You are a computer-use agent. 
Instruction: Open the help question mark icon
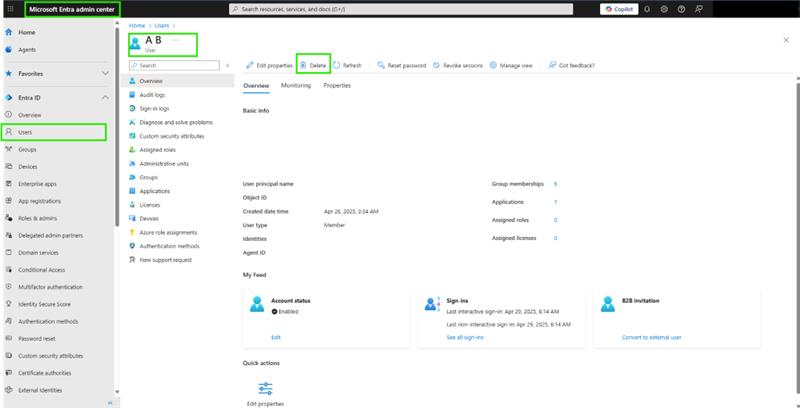tap(681, 9)
